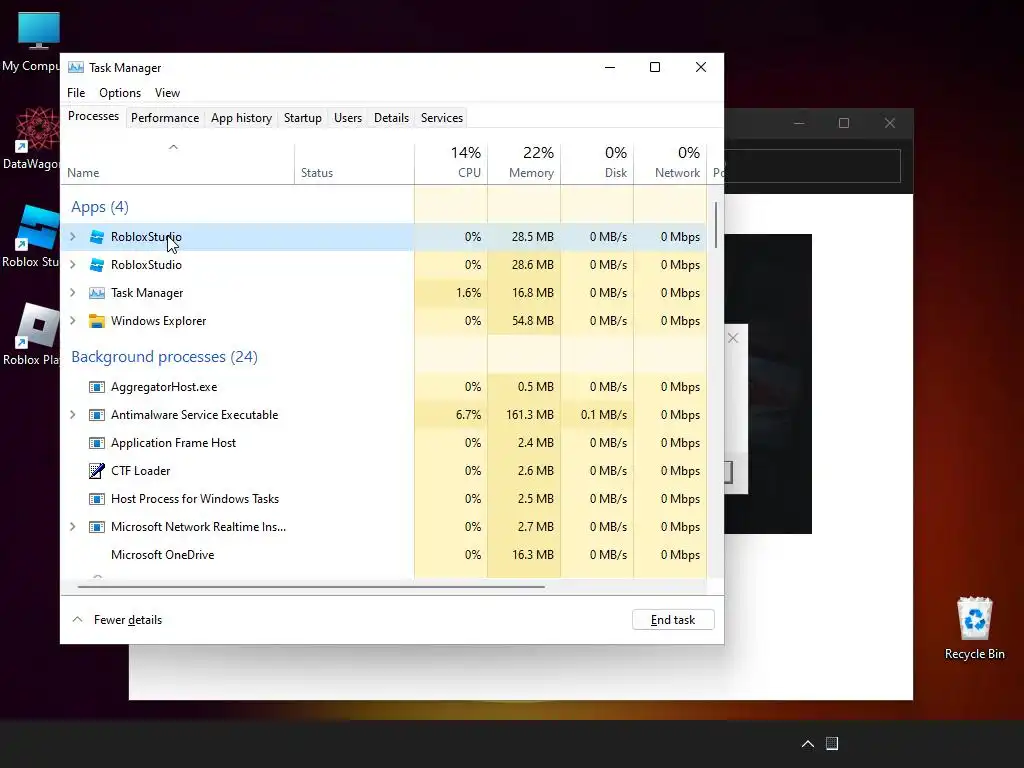Click Antimalware memory value 161.3 MB
This screenshot has width=1024, height=768.
coord(530,415)
